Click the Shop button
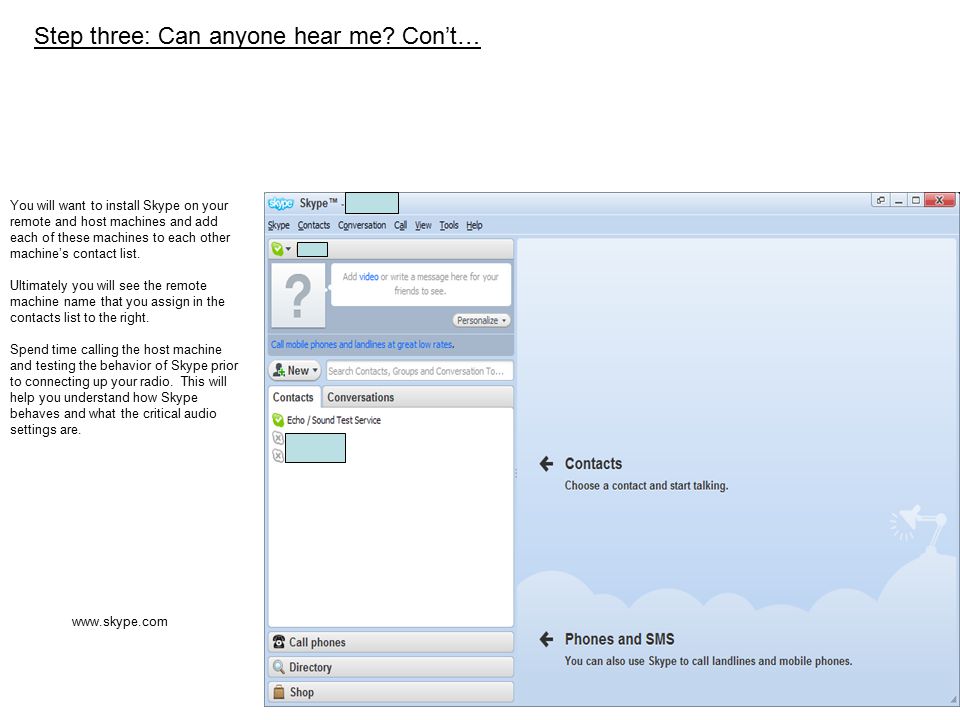Image resolution: width=960 pixels, height=720 pixels. [391, 692]
